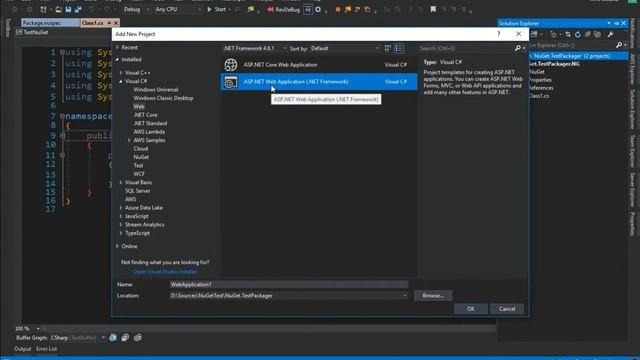Click the Browse... button

tap(433, 296)
